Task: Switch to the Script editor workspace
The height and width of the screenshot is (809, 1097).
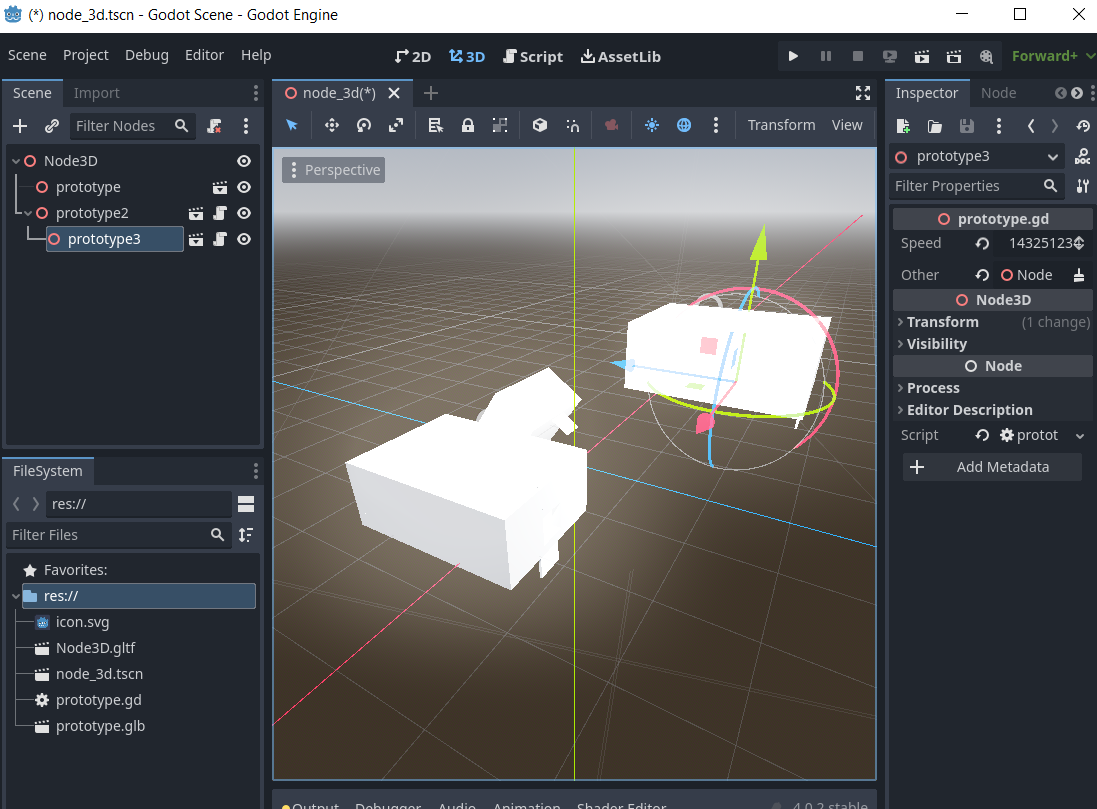Action: click(x=533, y=56)
